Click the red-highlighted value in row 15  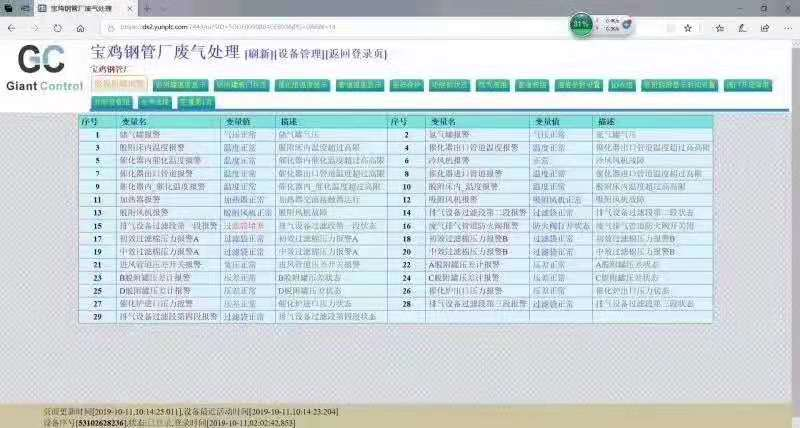(244, 225)
